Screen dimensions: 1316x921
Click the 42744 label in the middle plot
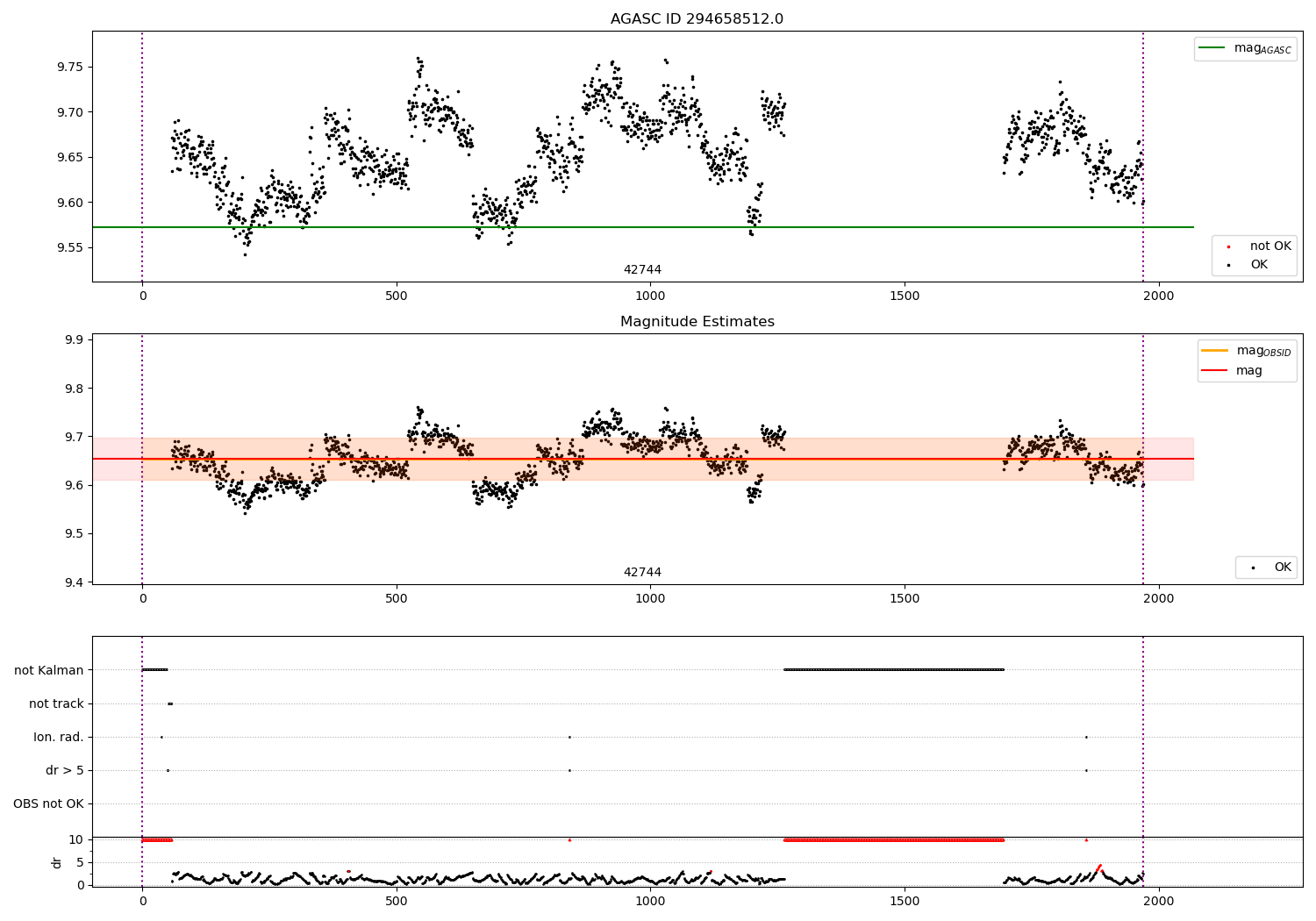coord(642,573)
